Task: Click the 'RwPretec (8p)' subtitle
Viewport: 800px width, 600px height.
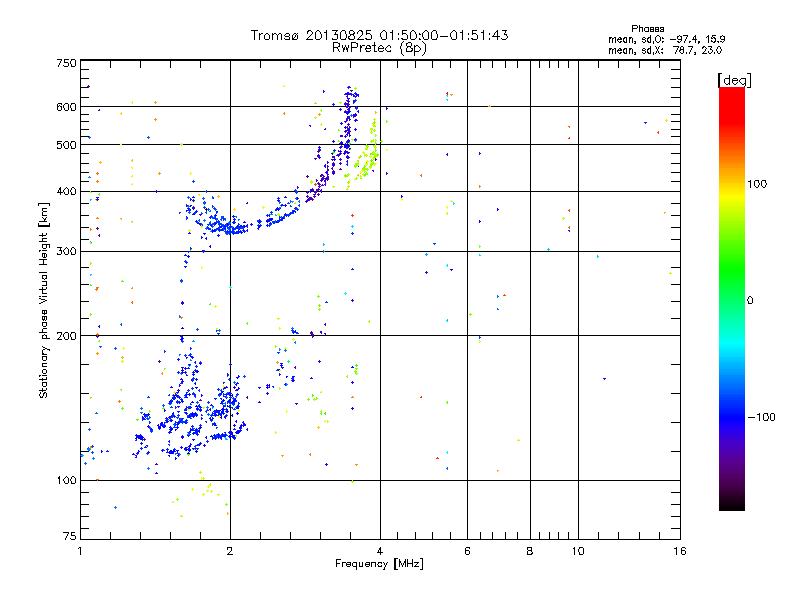Action: [379, 48]
